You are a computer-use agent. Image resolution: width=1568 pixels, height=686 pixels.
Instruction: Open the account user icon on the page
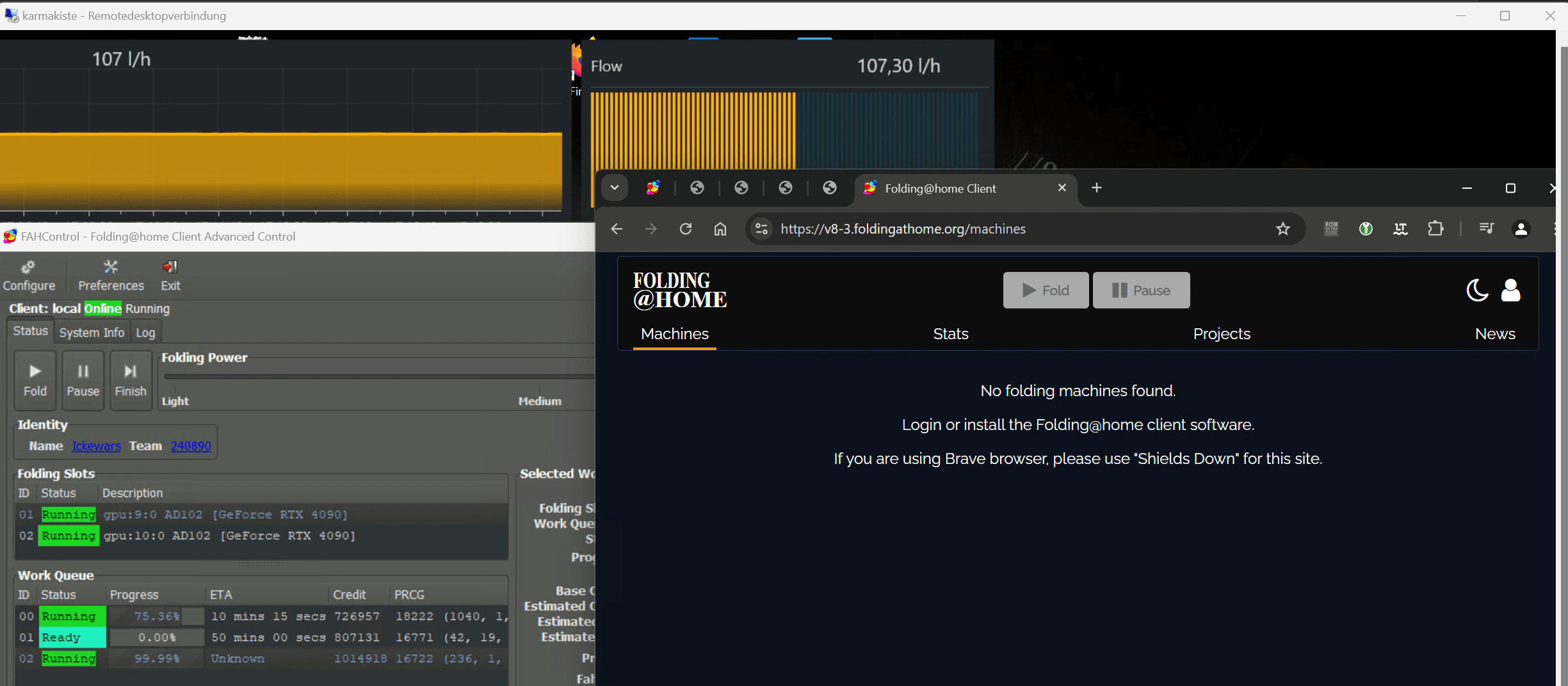tap(1511, 290)
